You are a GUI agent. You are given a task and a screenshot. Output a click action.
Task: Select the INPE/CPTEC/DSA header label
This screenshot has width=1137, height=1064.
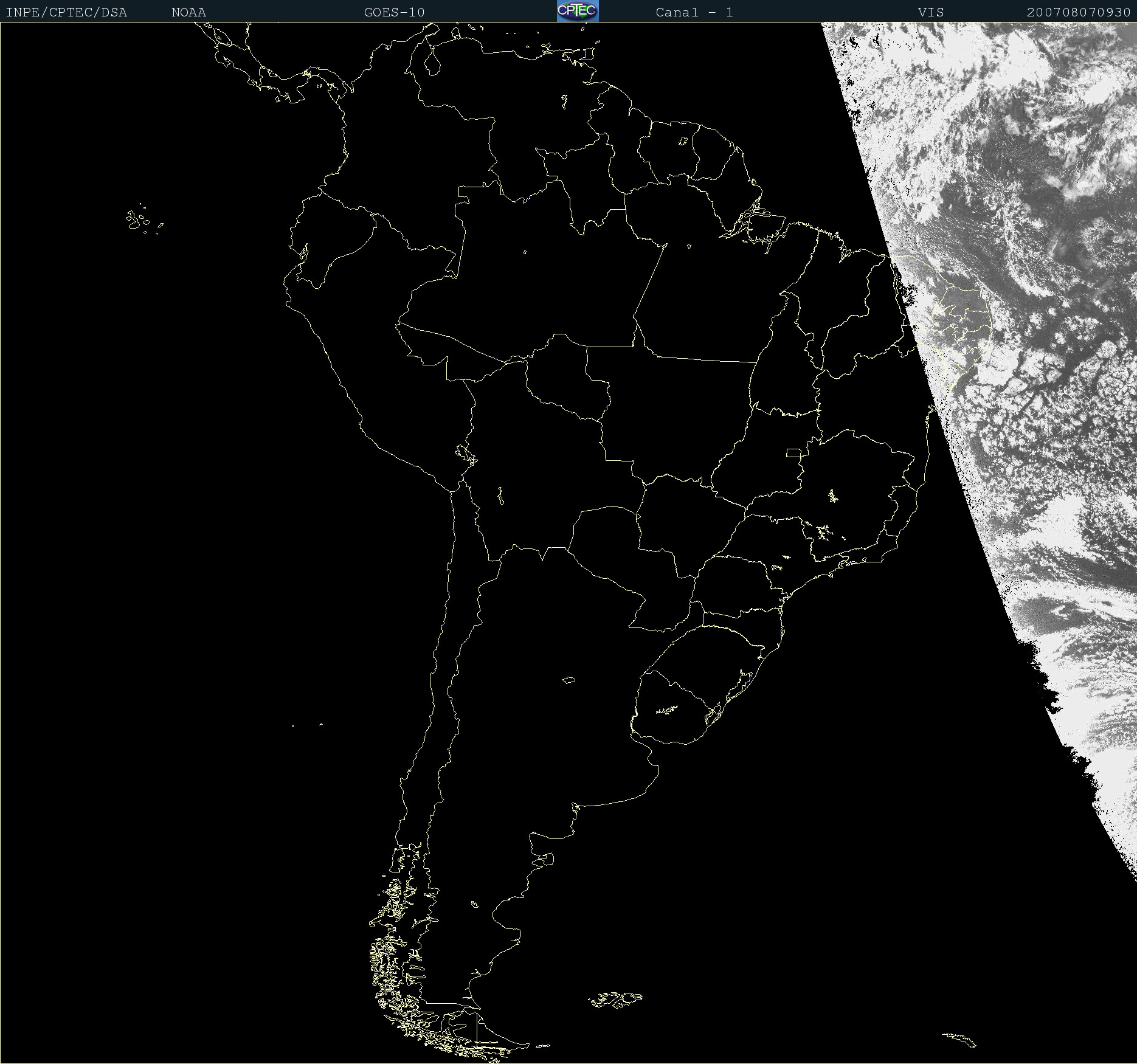pyautogui.click(x=66, y=12)
